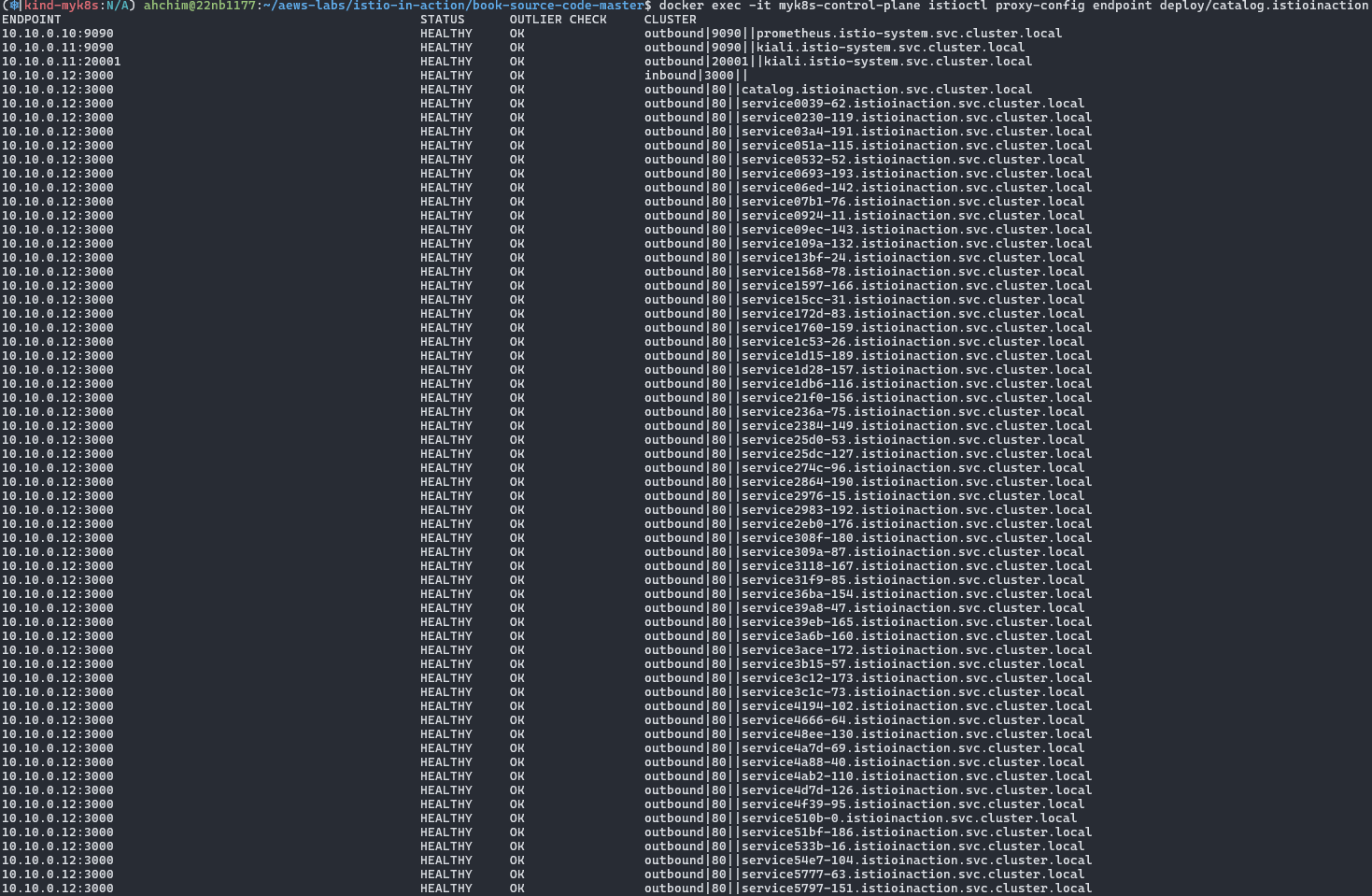Click the service0924-11 cluster entry
The height and width of the screenshot is (896, 1372).
(x=864, y=216)
